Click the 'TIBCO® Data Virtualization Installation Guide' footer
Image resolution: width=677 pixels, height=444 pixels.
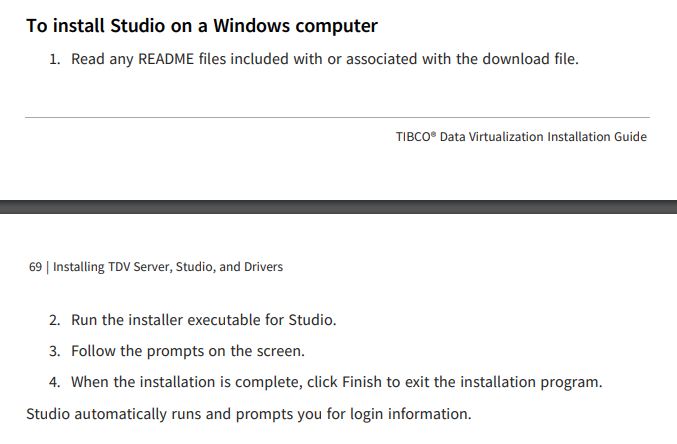521,137
